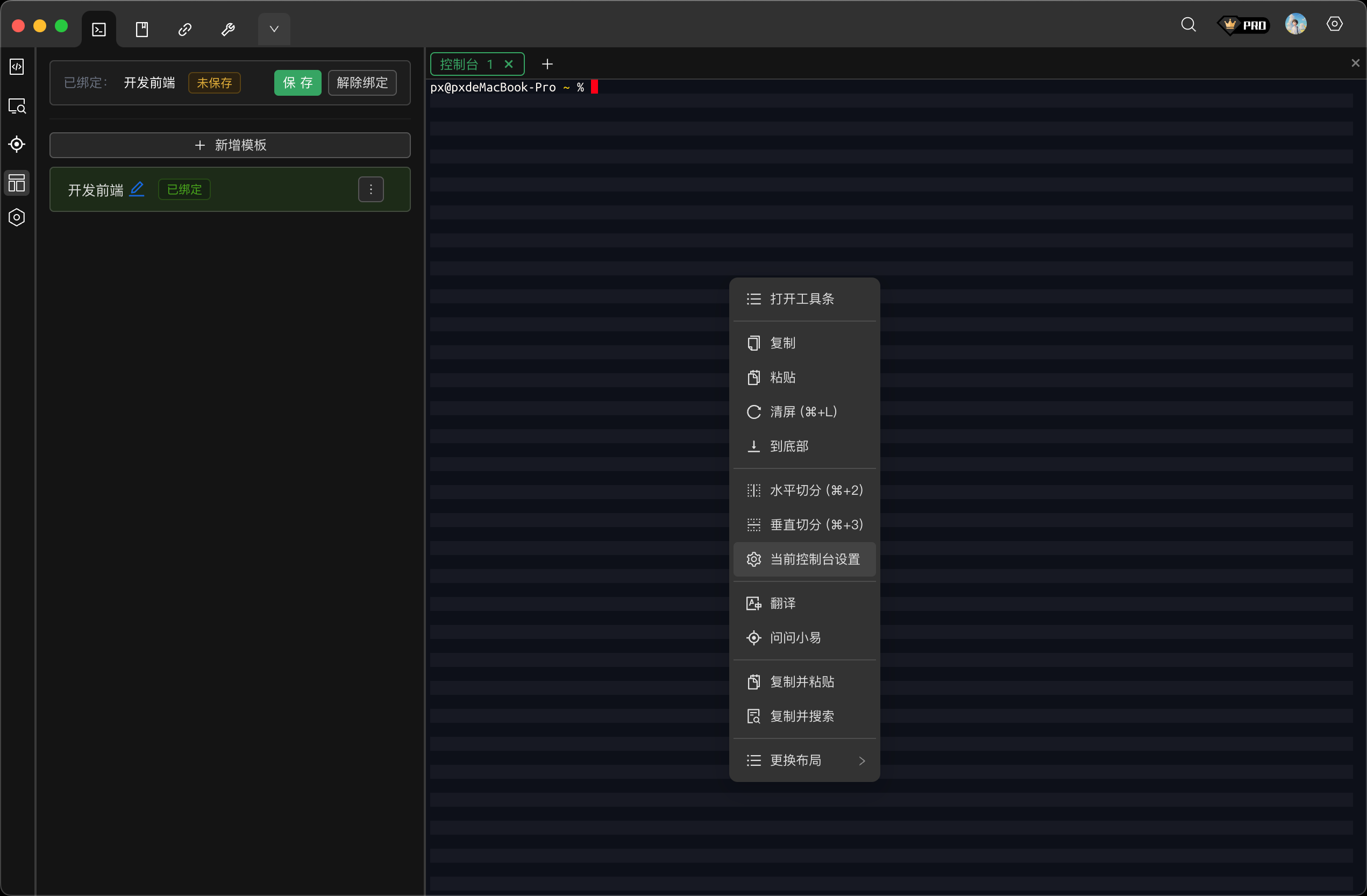Close the 控制台 1 tab
1367x896 pixels.
click(508, 65)
